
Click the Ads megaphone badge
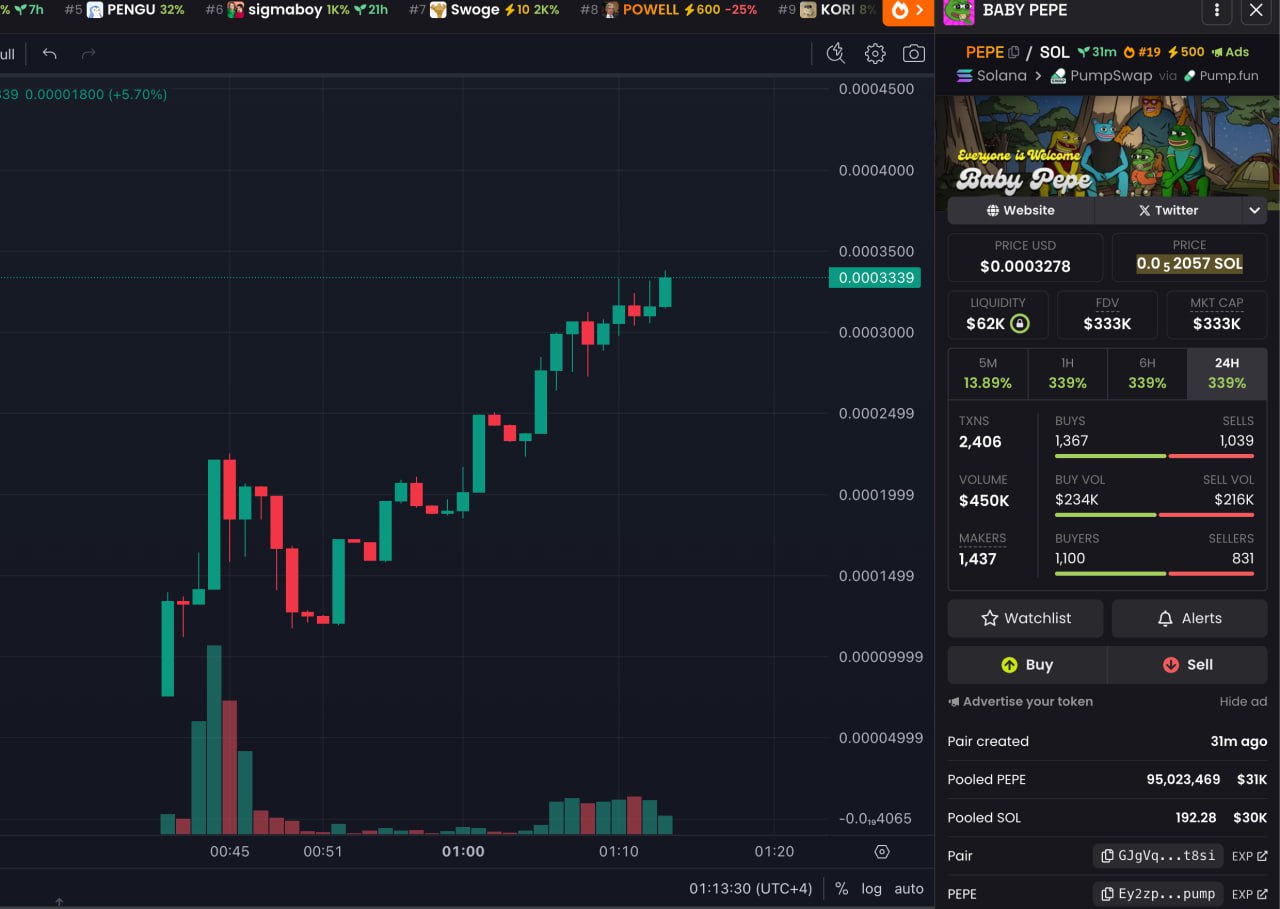[1230, 52]
